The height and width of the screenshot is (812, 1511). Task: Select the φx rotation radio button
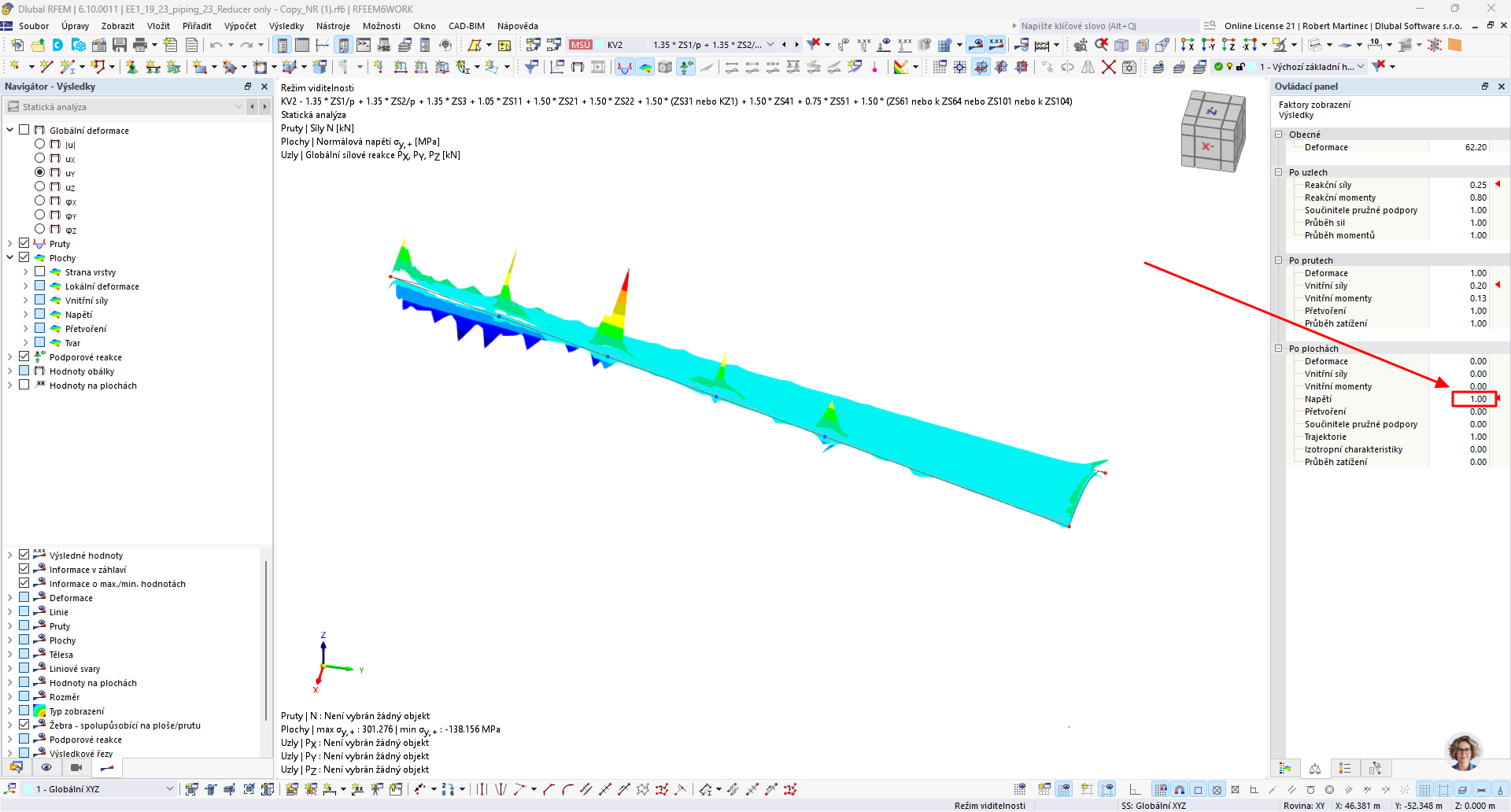pos(39,201)
